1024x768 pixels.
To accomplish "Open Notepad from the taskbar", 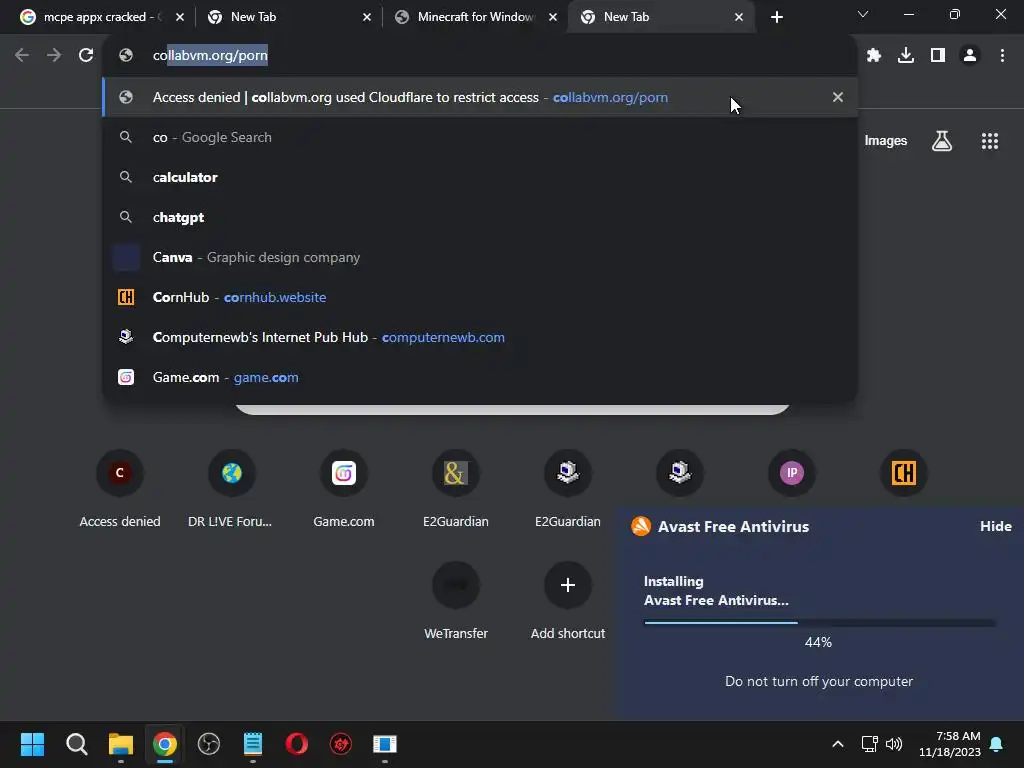I will [253, 744].
